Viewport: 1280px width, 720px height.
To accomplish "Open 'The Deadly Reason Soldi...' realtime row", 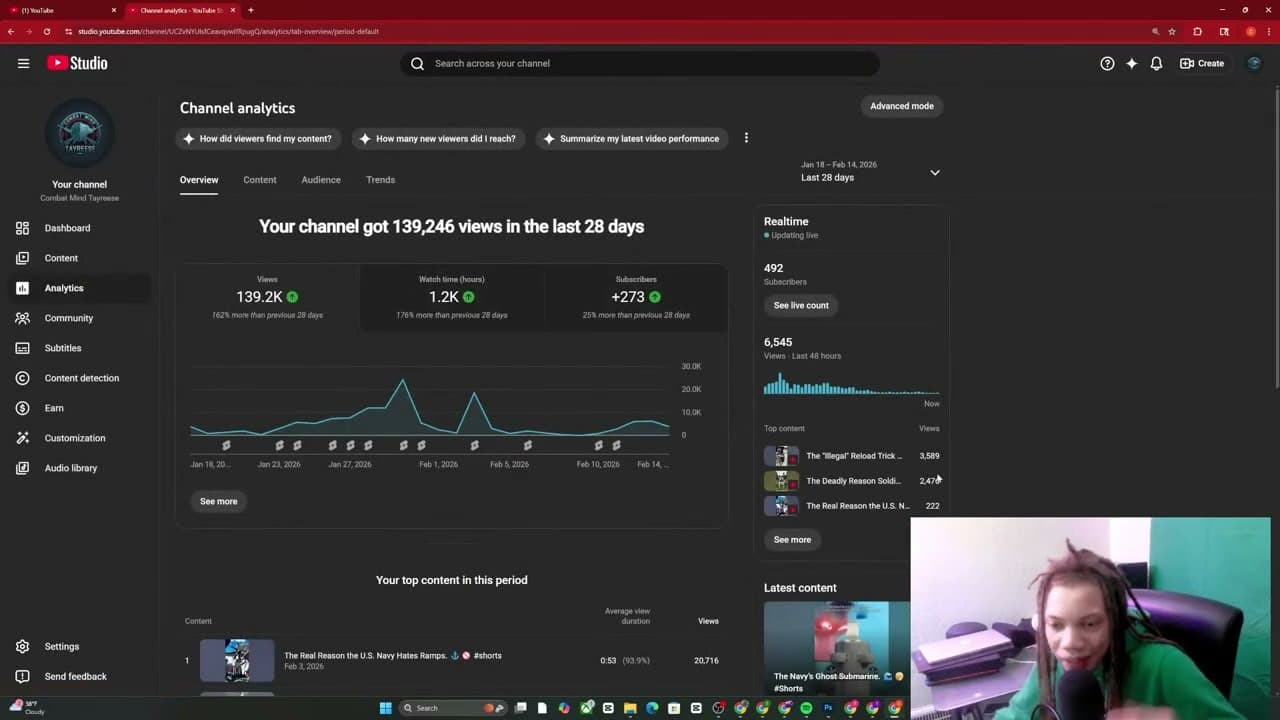I will [852, 481].
